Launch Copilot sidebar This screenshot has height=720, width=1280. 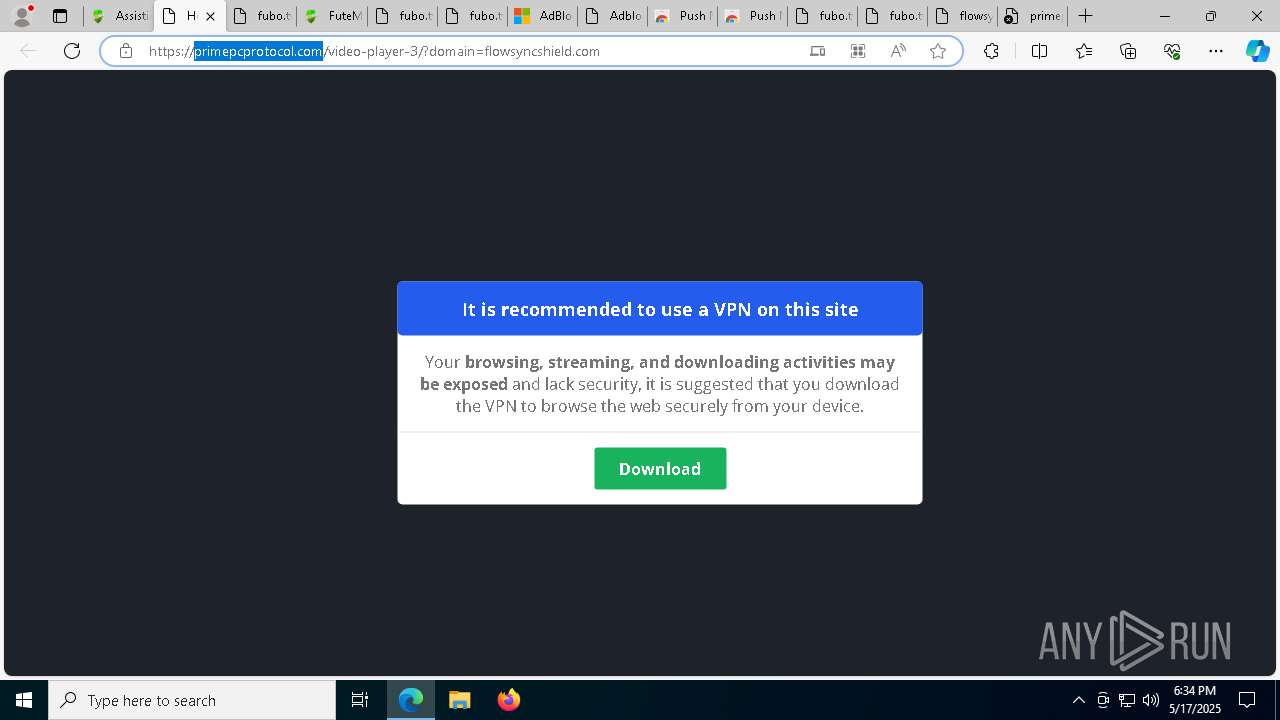click(1257, 51)
